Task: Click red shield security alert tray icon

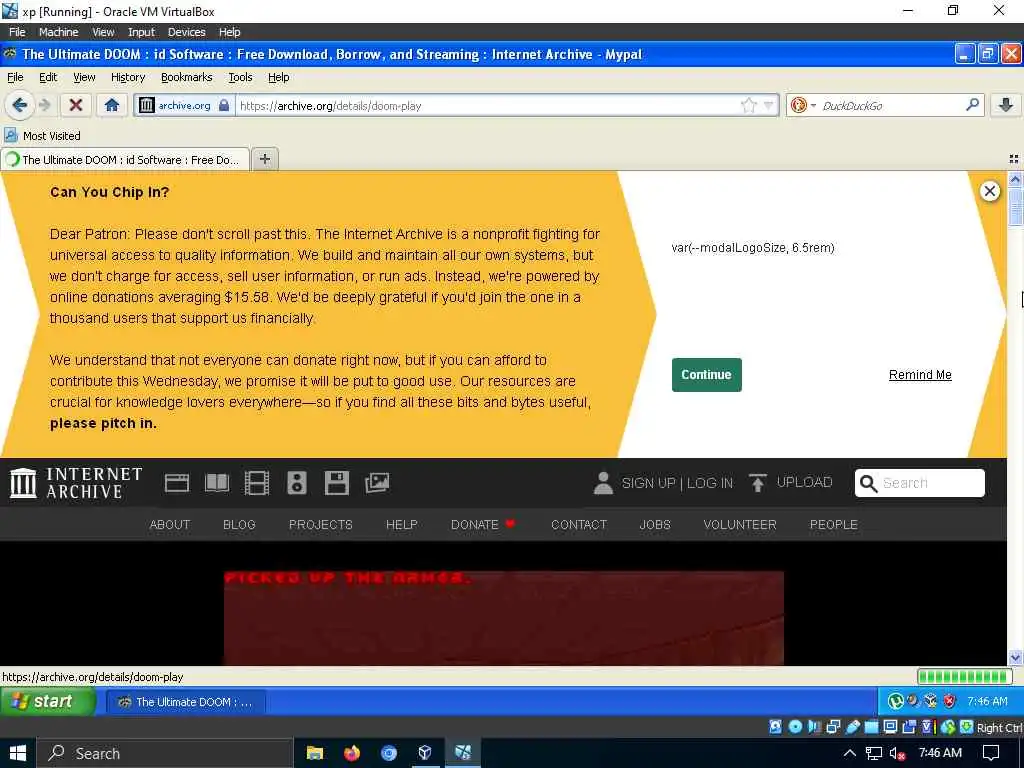Action: (x=950, y=701)
